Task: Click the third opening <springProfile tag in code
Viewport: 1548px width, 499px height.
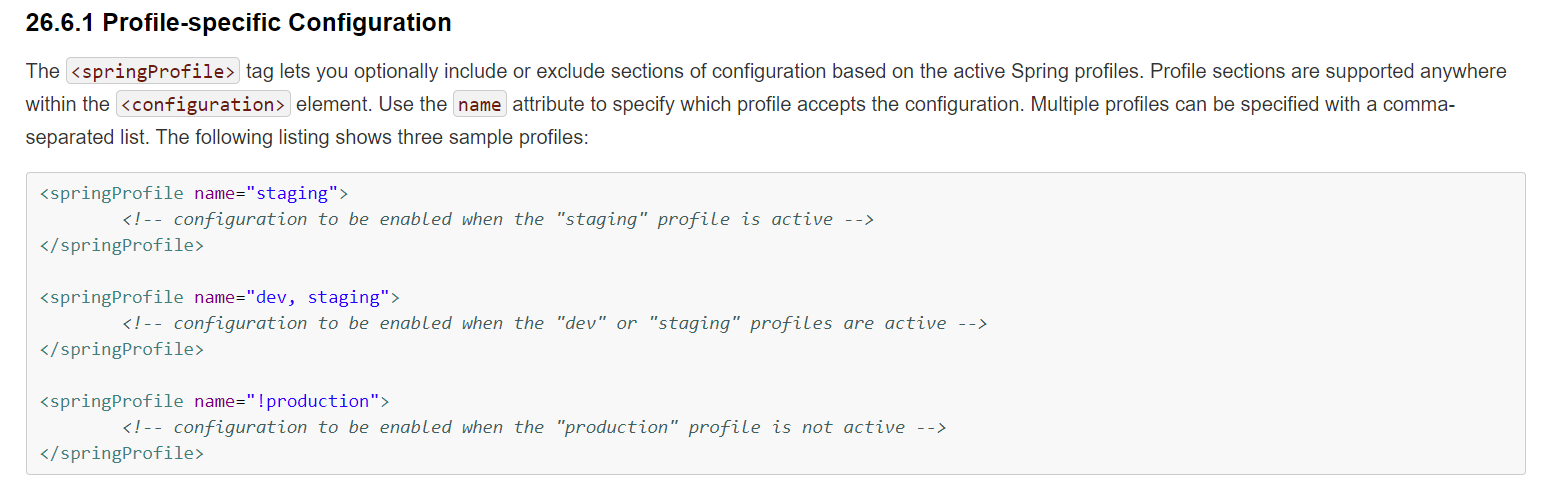Action: (112, 401)
